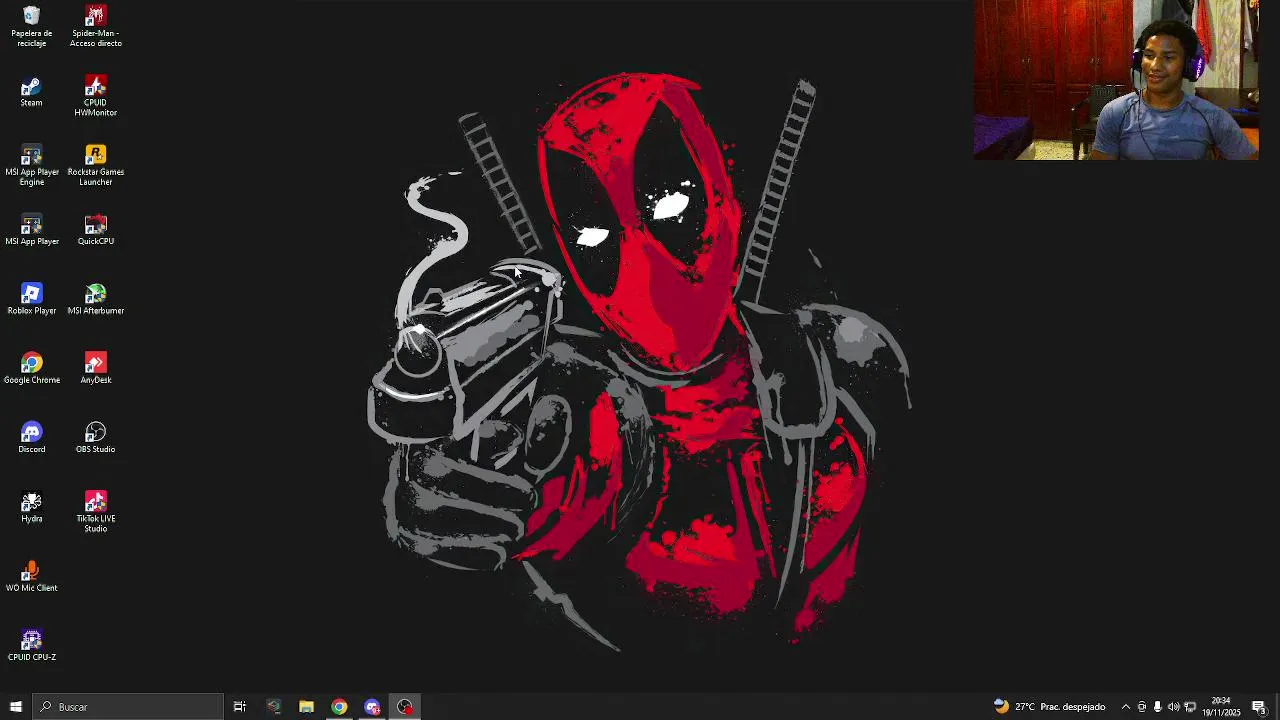Image resolution: width=1280 pixels, height=720 pixels.
Task: Select the QuickCPU desktop icon
Action: [x=95, y=230]
